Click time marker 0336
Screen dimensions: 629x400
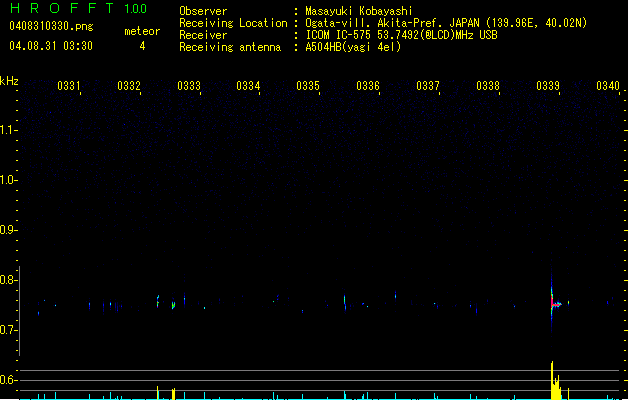click(x=368, y=86)
